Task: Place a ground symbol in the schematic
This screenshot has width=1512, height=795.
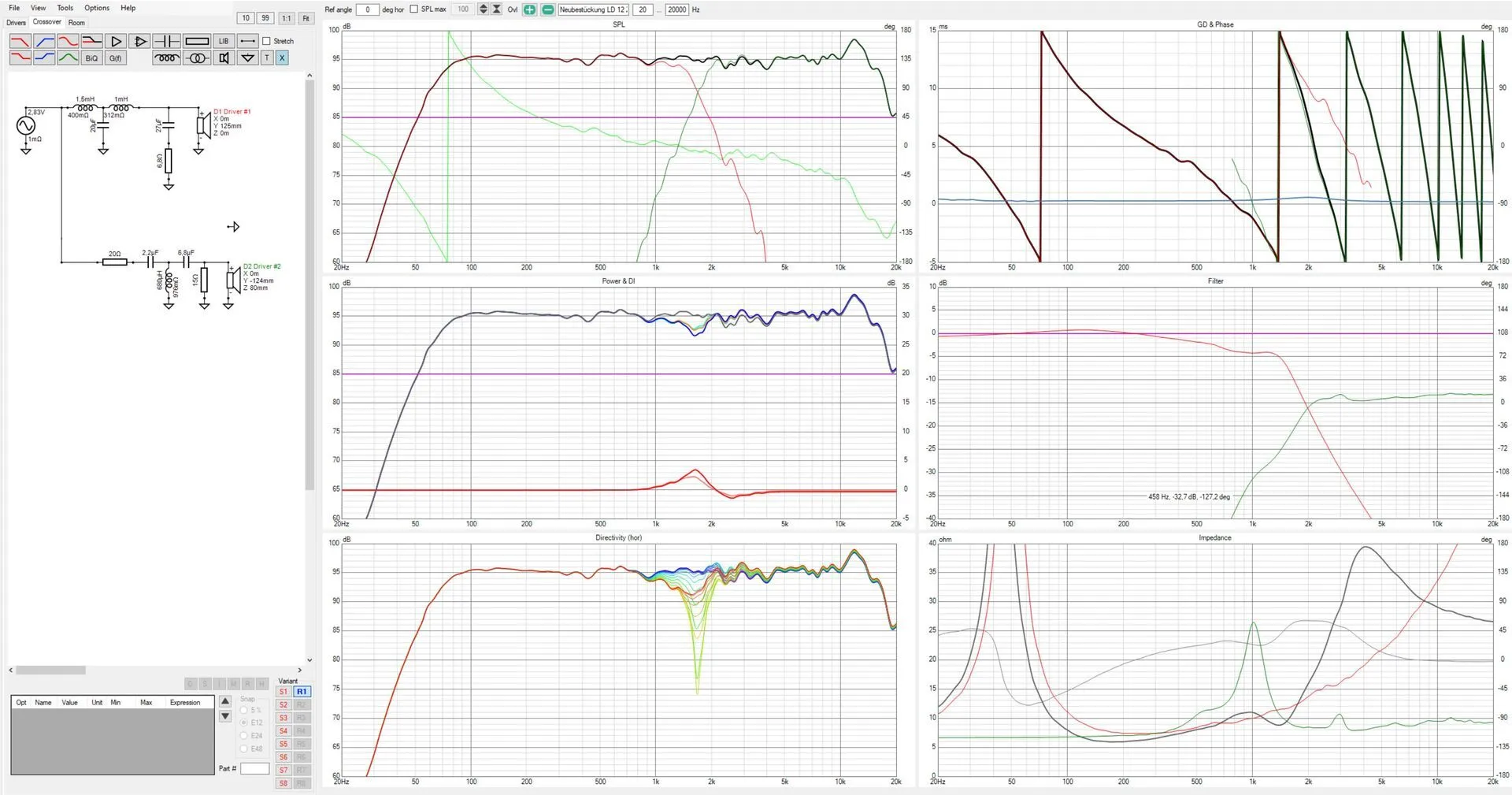Action: (x=247, y=58)
